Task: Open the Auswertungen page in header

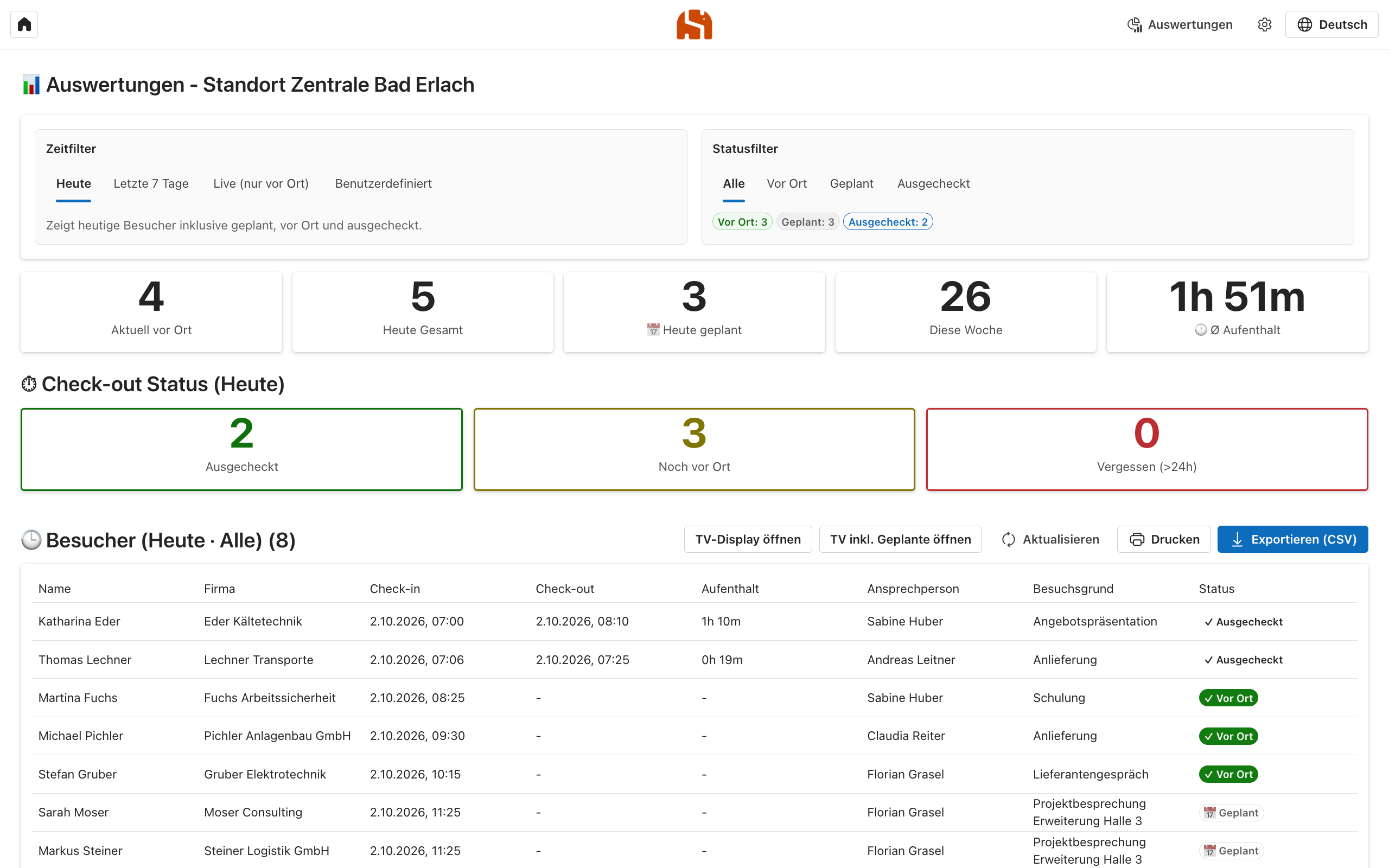Action: (x=1180, y=25)
